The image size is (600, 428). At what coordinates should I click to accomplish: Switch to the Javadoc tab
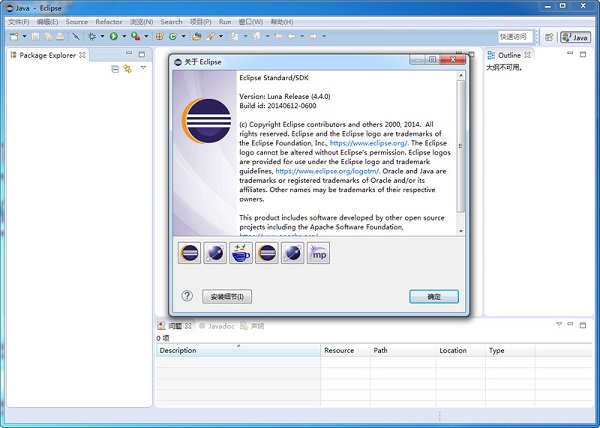click(219, 326)
